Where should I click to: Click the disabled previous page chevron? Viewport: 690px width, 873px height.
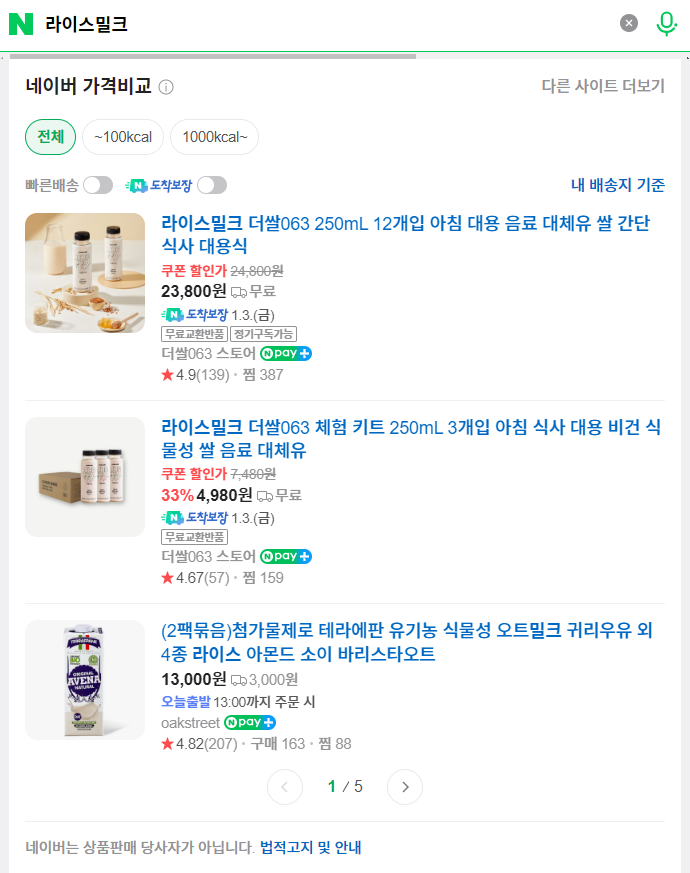point(285,787)
